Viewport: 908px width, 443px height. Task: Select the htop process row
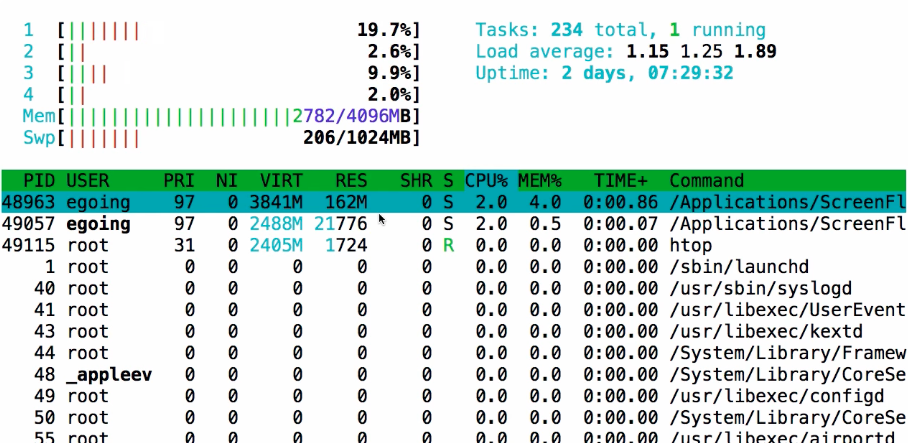[x=454, y=246]
